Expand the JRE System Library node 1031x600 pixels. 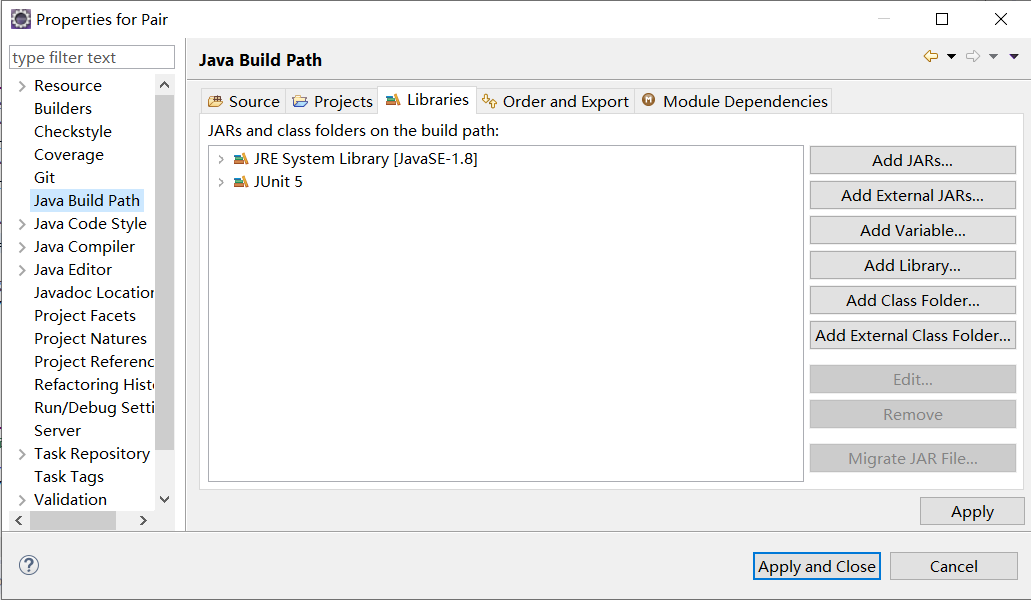coord(221,159)
